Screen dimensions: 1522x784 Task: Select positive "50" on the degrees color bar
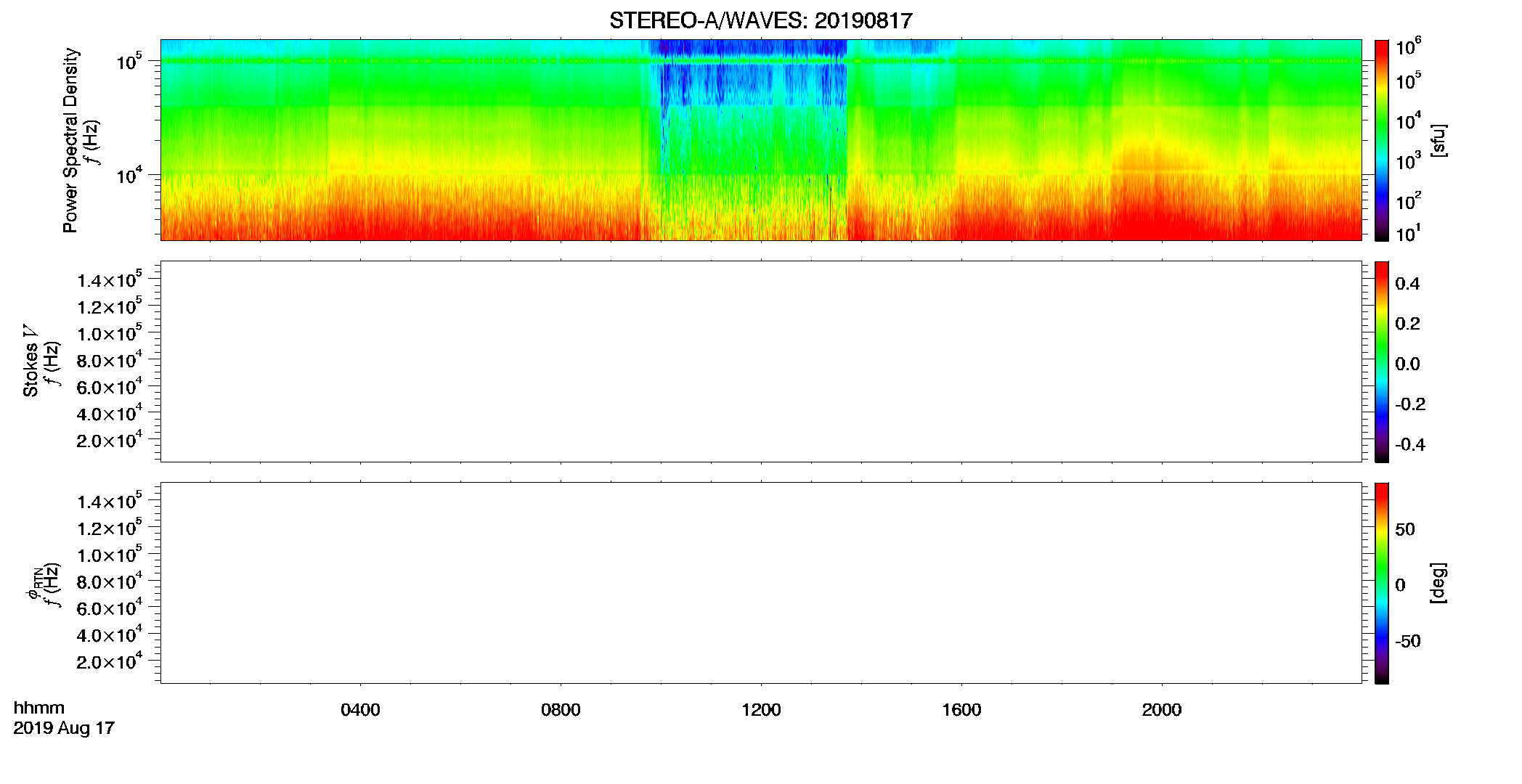[x=1404, y=529]
